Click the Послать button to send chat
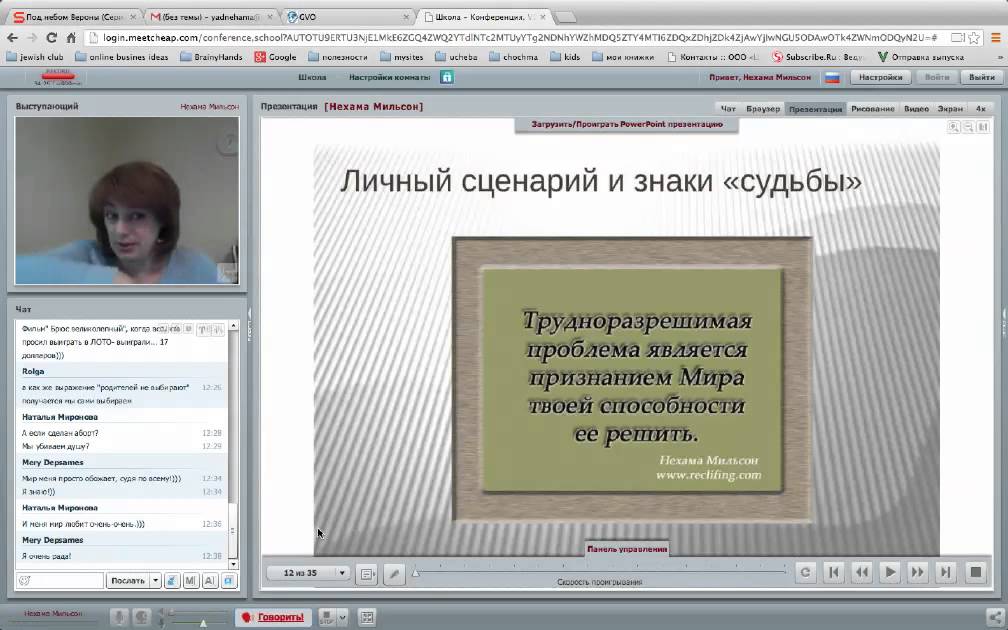1008x630 pixels. tap(127, 580)
